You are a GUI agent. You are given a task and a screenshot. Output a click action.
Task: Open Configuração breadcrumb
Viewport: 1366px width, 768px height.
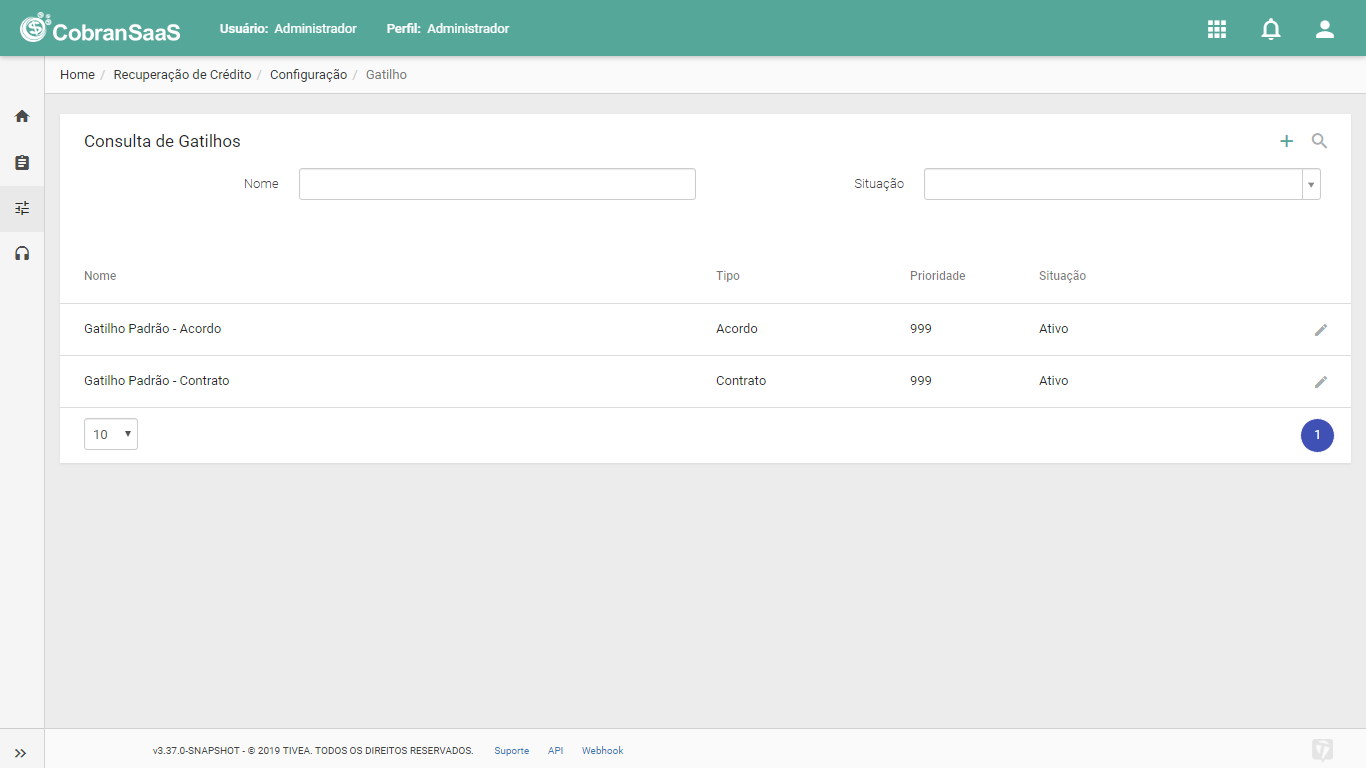tap(308, 75)
